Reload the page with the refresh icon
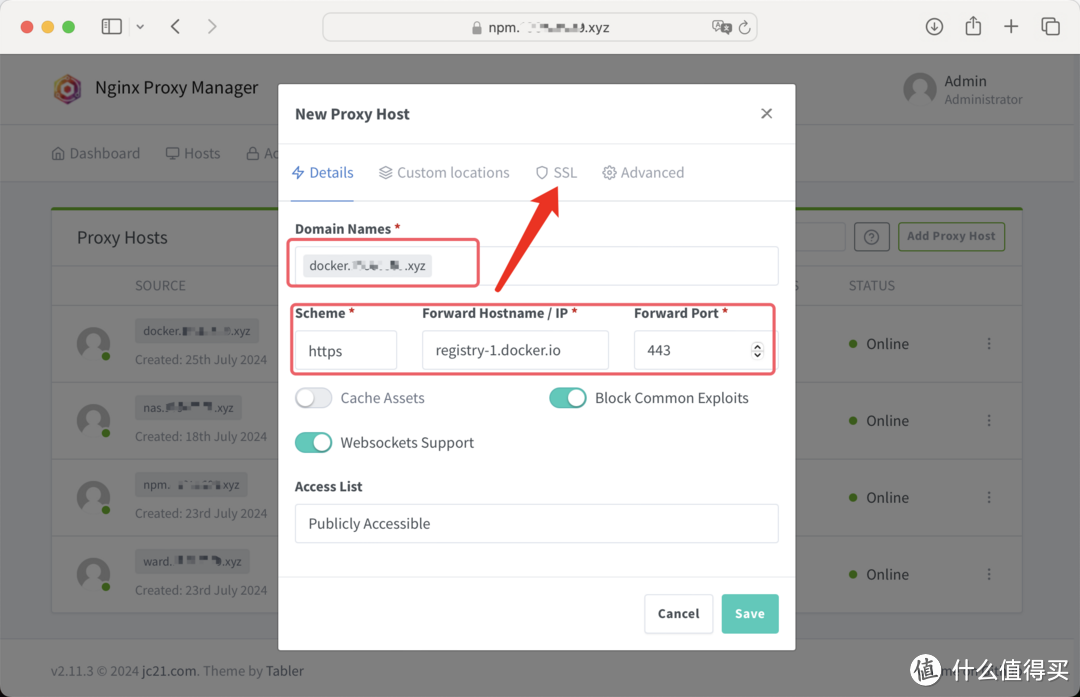1080x697 pixels. pos(744,28)
